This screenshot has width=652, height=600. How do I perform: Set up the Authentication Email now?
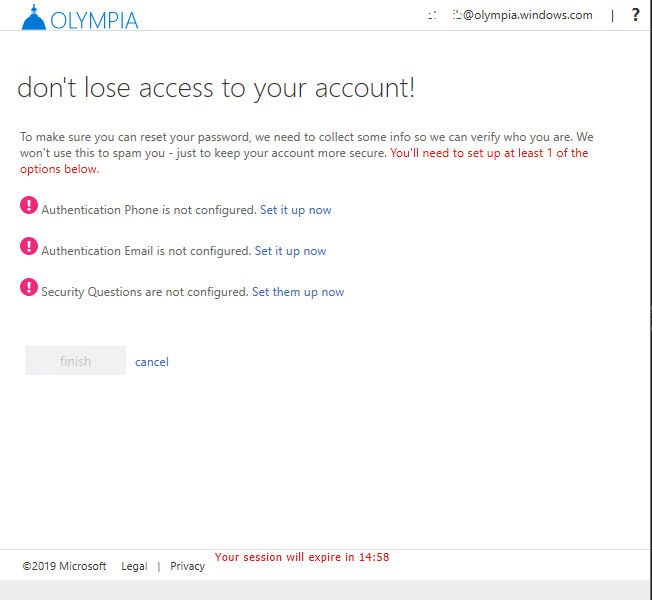pyautogui.click(x=290, y=251)
